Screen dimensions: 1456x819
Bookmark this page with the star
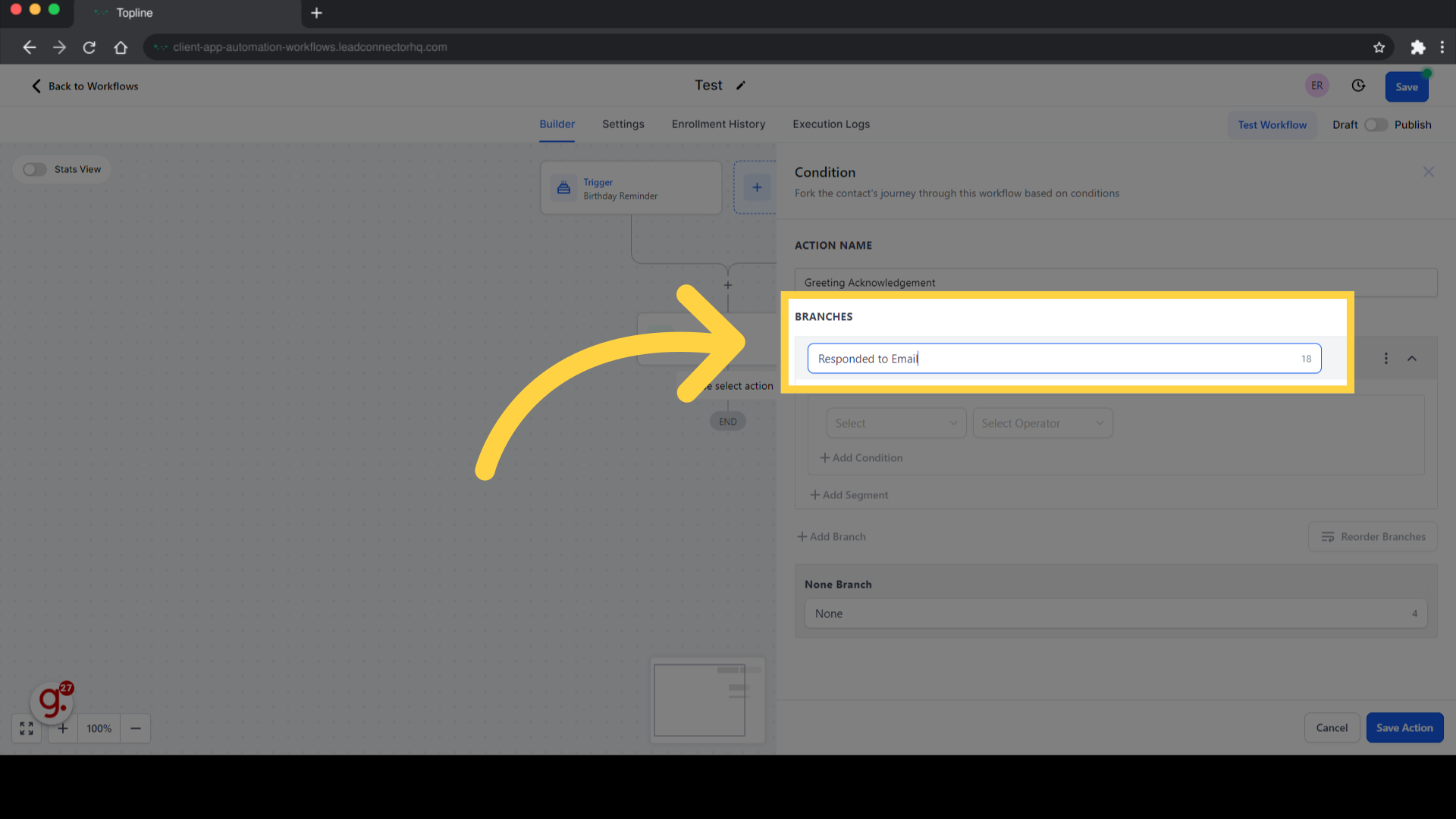pos(1379,47)
